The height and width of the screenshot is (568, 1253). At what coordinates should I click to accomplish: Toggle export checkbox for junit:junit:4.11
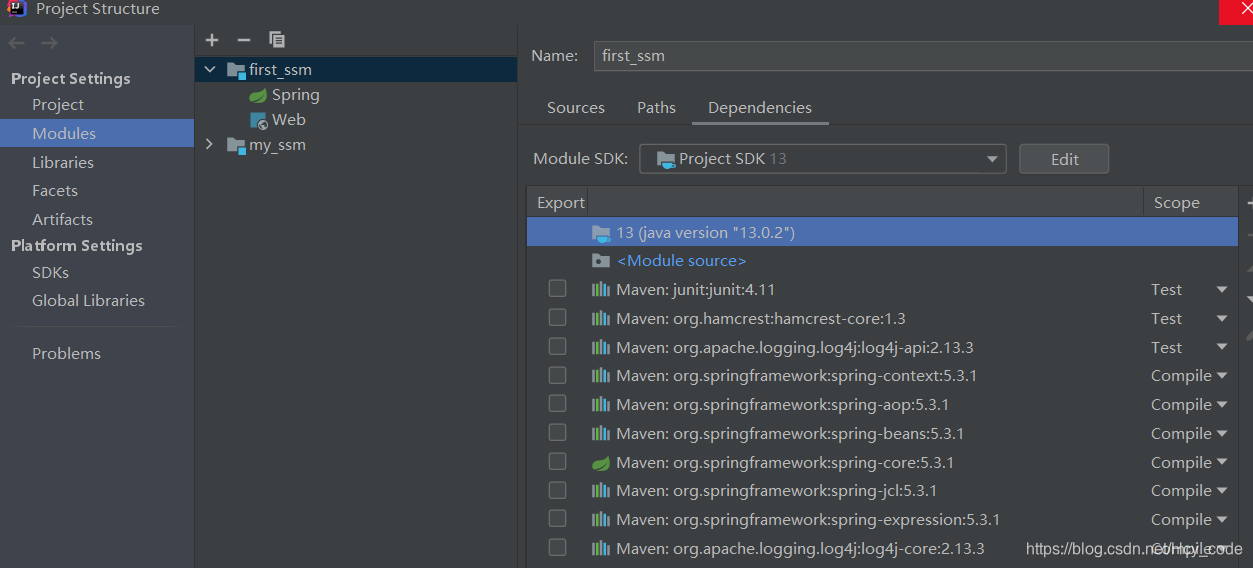(x=557, y=289)
